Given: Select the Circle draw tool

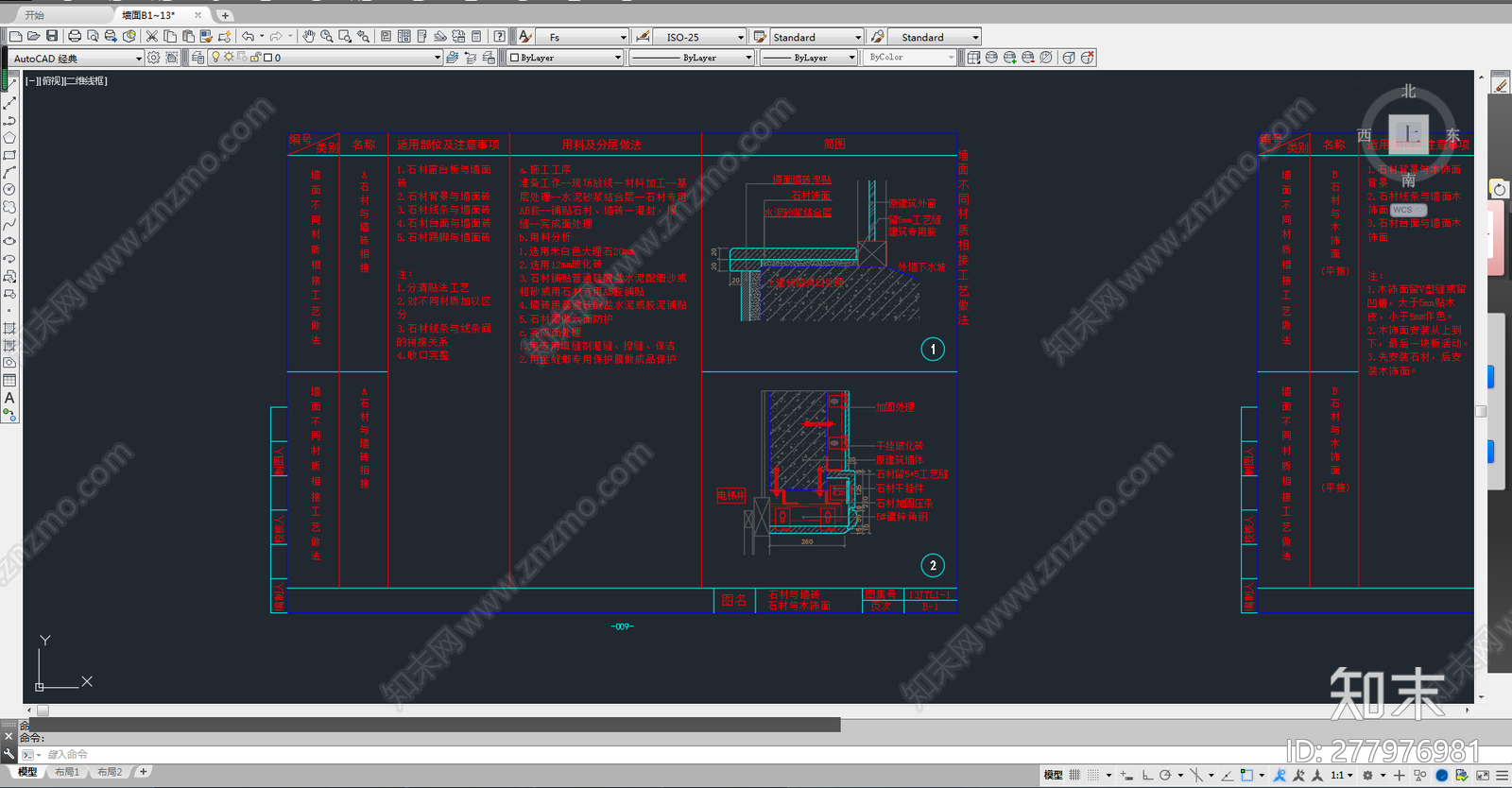Looking at the screenshot, I should tap(9, 190).
